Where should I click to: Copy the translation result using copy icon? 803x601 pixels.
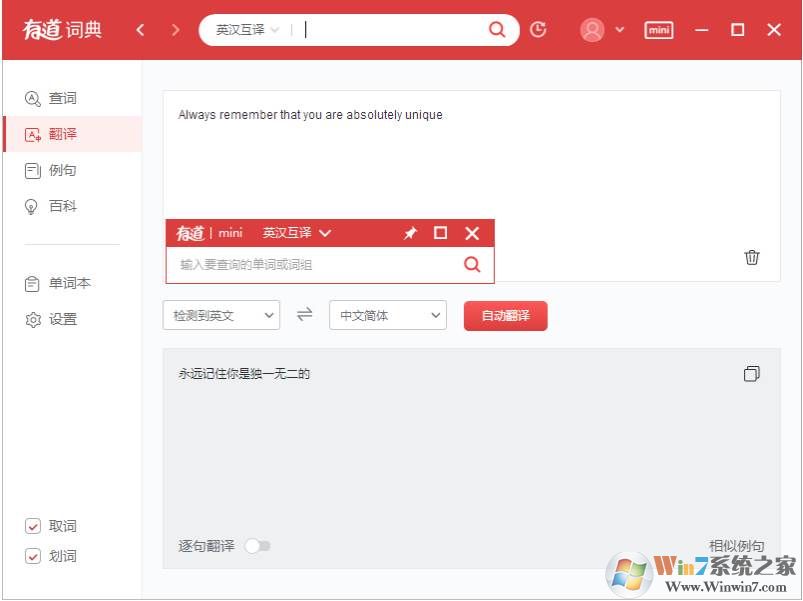coord(751,374)
